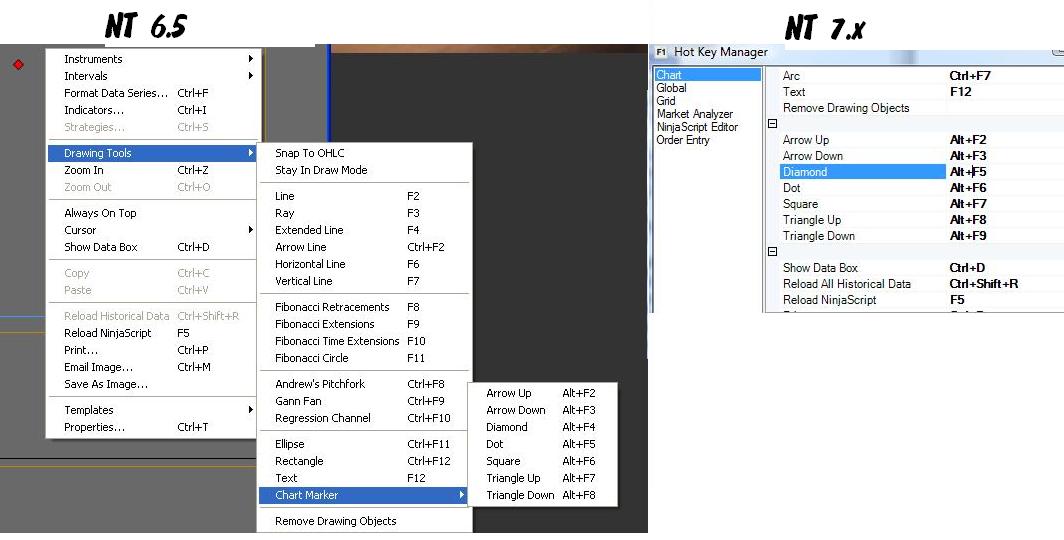The image size is (1064, 540).
Task: Edit the Diamond Alt+F5 hot key field
Action: 1005,172
